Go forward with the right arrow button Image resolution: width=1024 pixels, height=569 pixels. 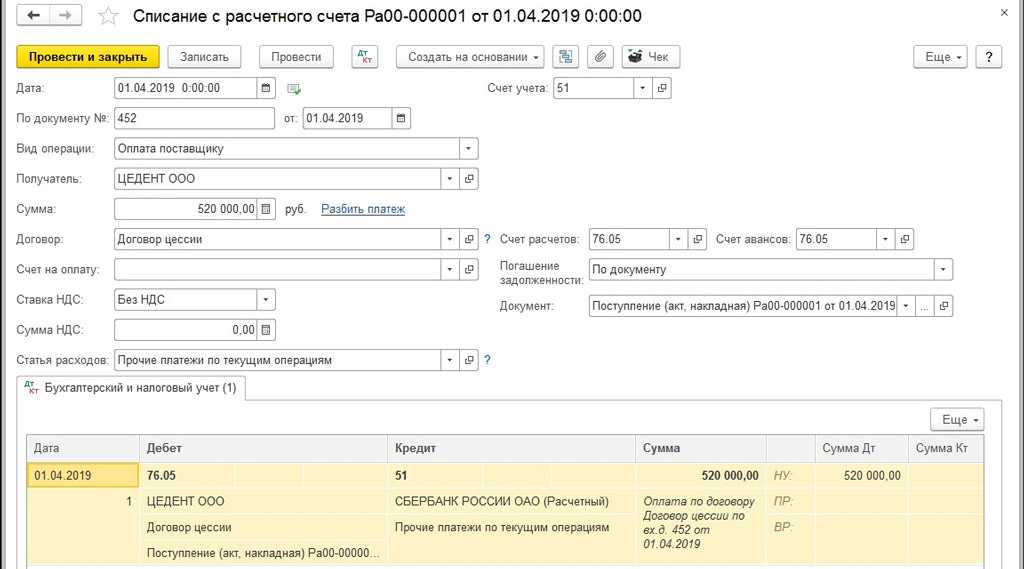coord(65,15)
